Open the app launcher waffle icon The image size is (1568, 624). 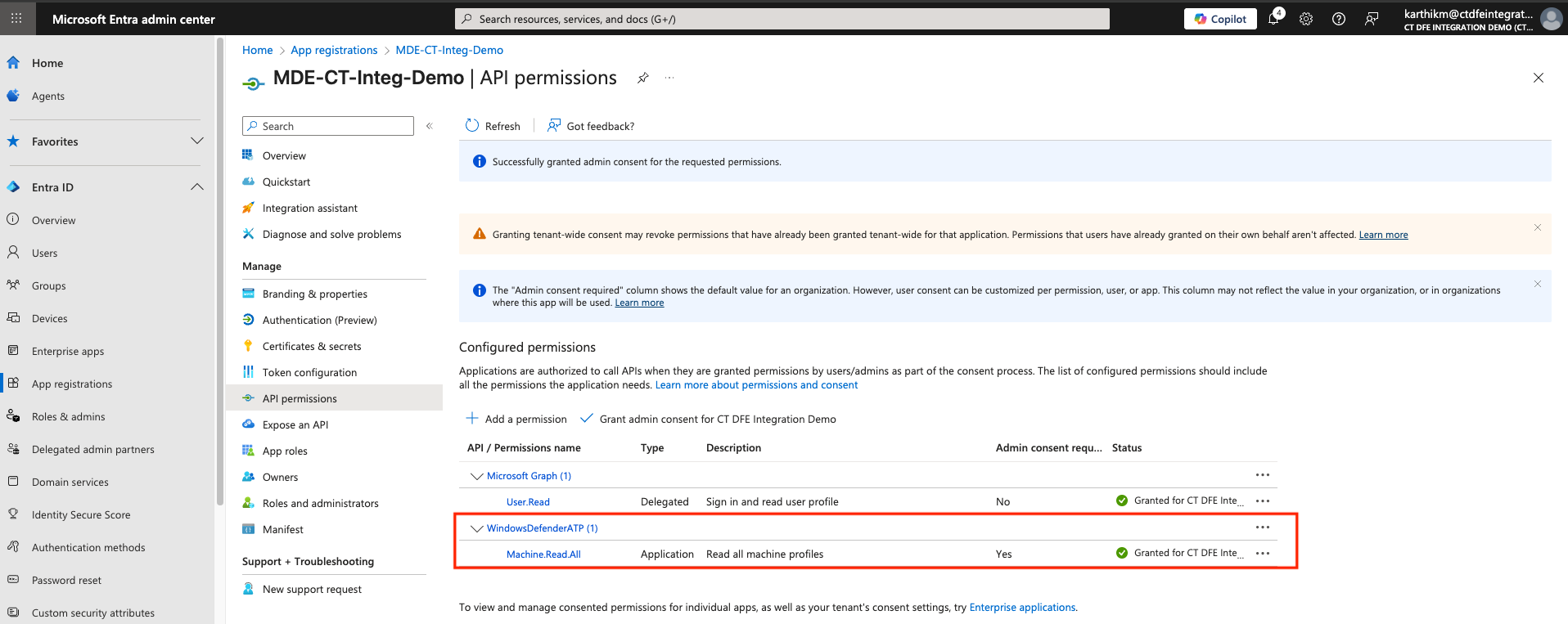[16, 18]
